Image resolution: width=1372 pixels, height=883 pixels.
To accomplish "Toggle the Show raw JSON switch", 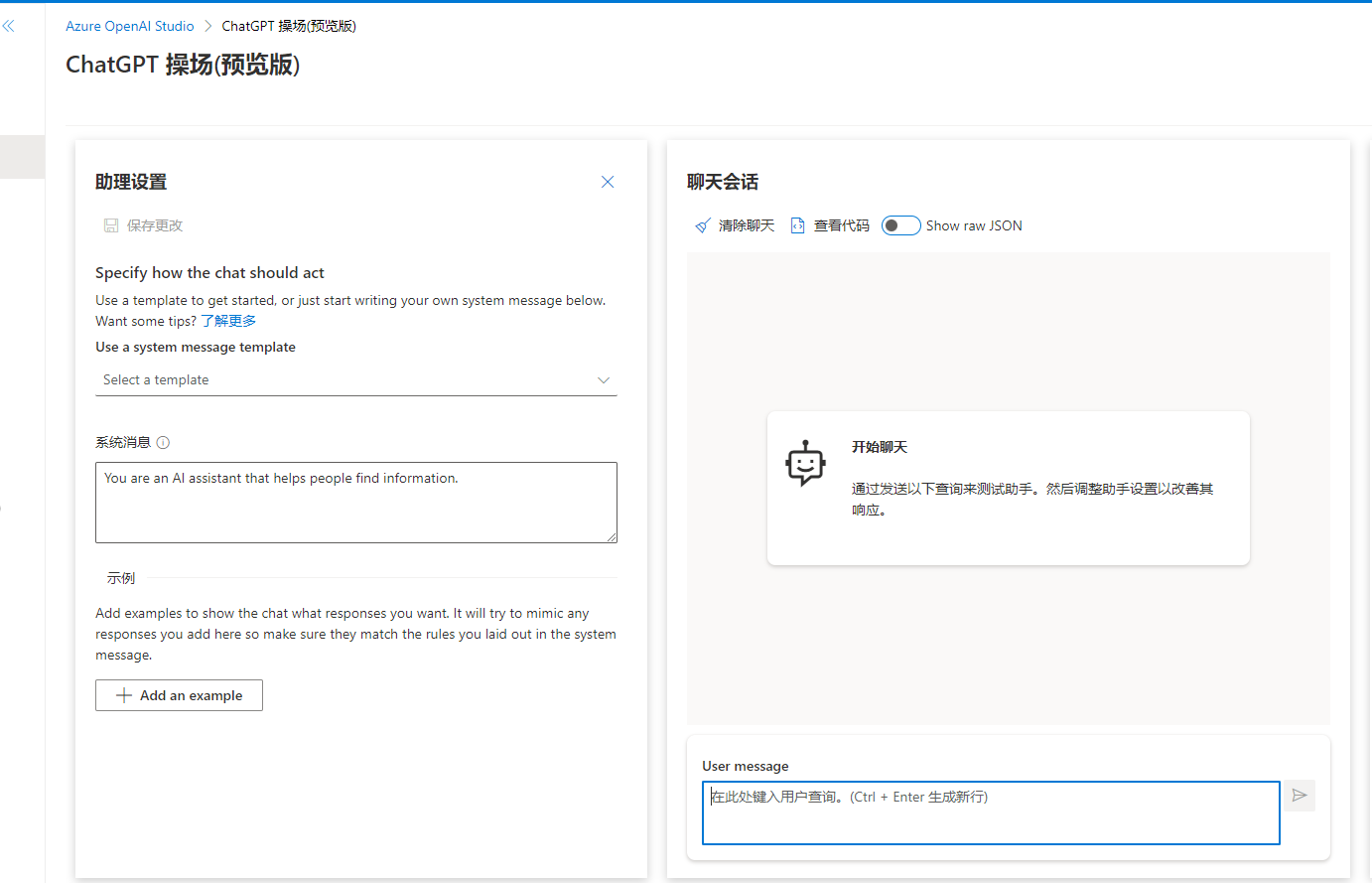I will pyautogui.click(x=901, y=225).
